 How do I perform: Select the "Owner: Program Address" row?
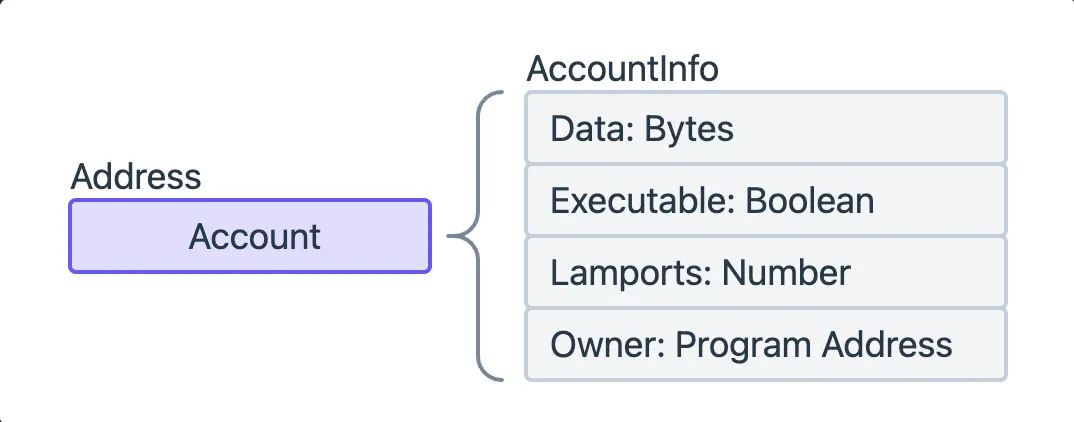765,345
